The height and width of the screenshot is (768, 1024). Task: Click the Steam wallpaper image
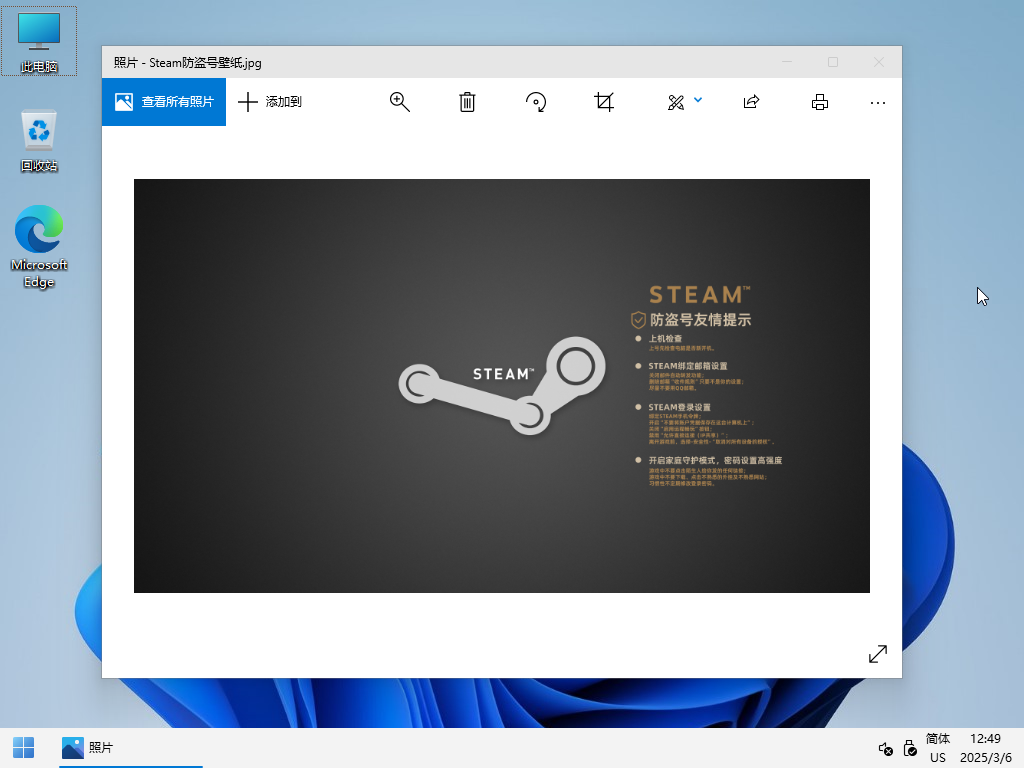click(501, 385)
